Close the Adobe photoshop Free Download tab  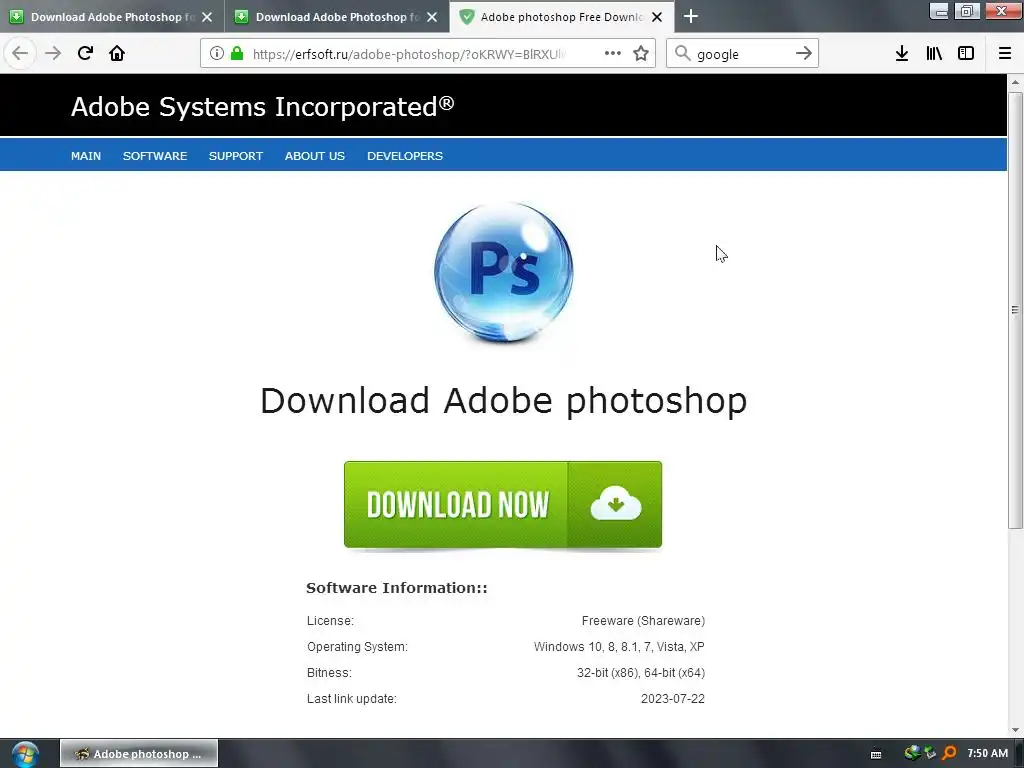tap(658, 17)
